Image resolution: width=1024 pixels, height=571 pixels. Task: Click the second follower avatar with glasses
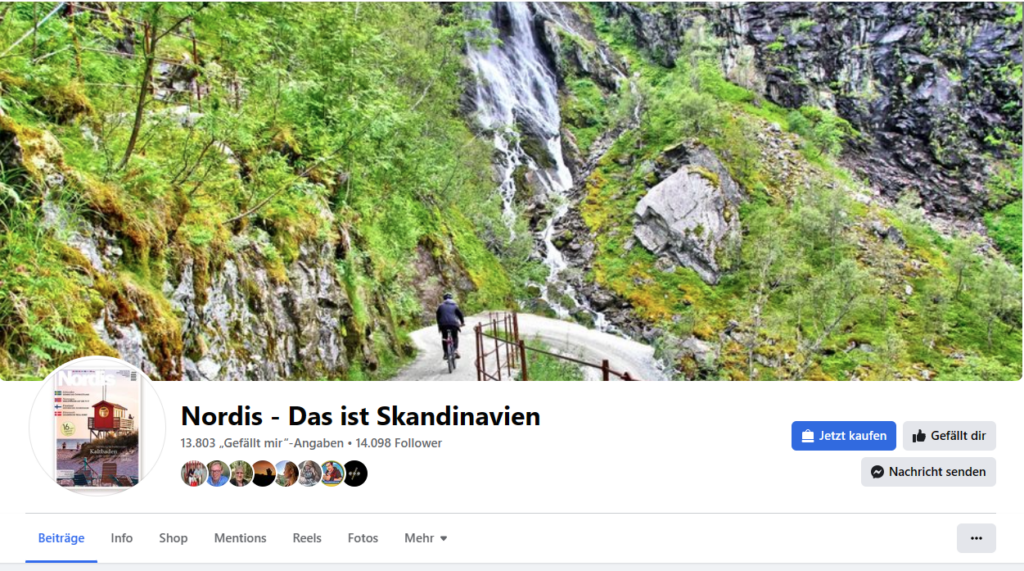click(217, 473)
